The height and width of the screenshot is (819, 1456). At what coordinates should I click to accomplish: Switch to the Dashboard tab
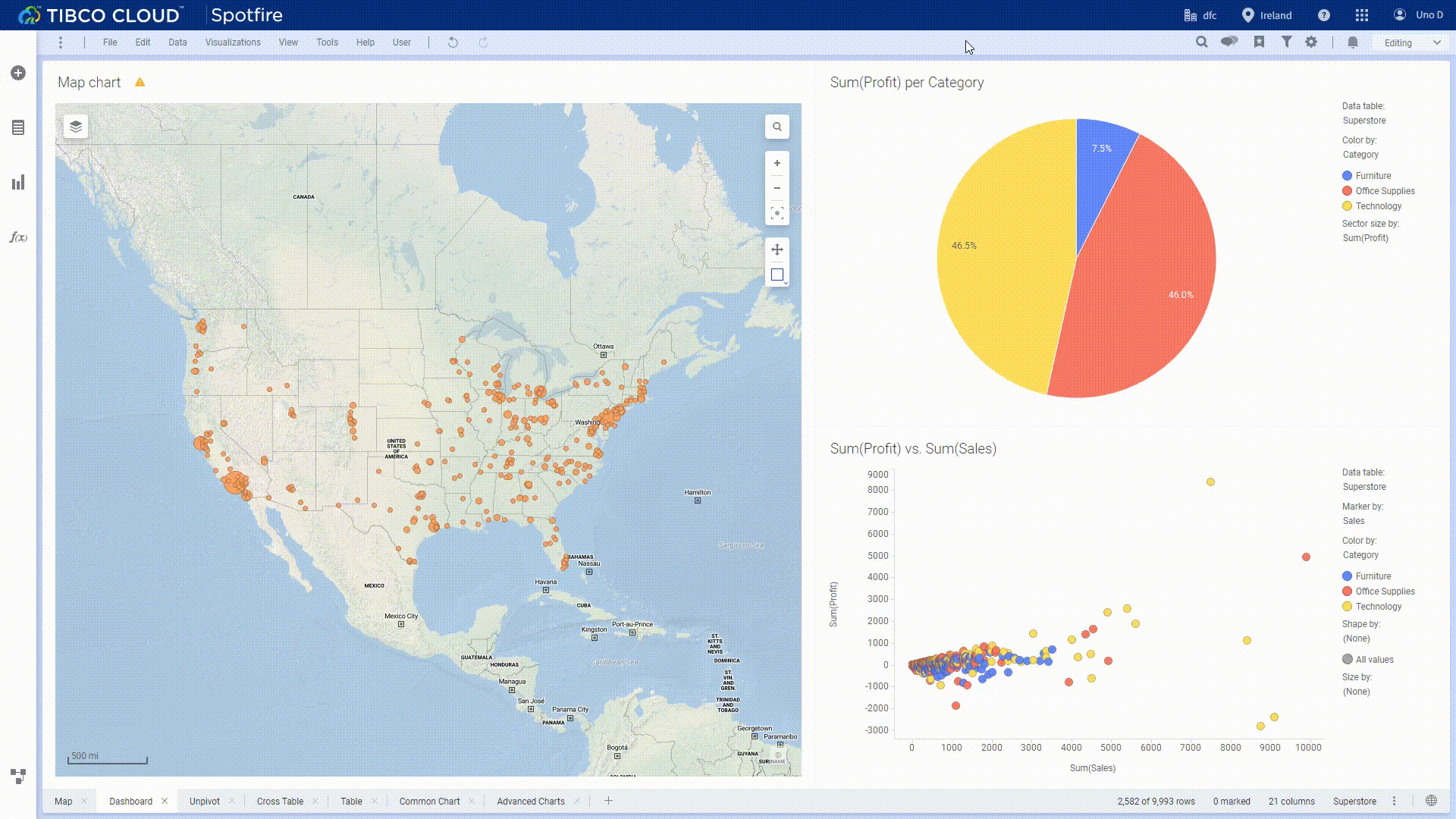coord(130,801)
